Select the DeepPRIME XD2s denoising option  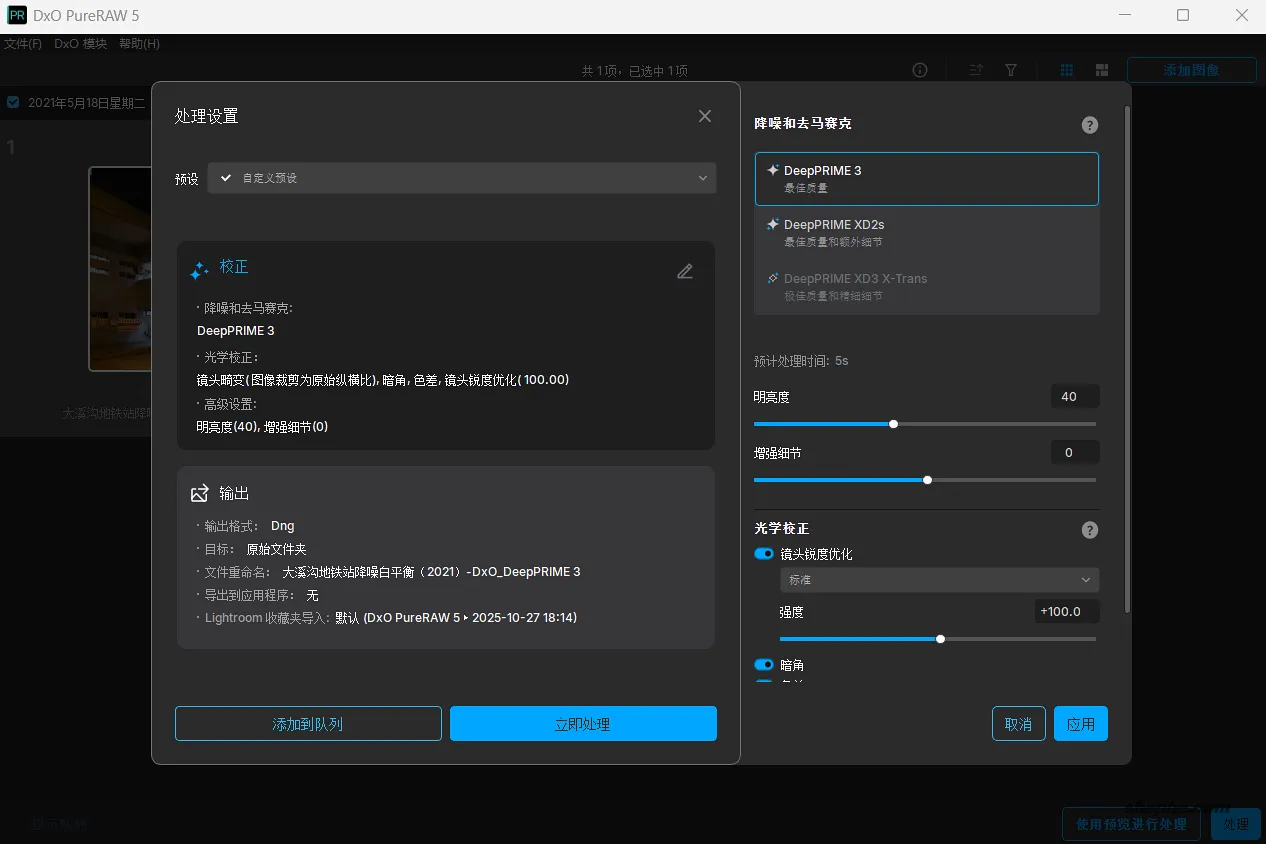click(926, 233)
